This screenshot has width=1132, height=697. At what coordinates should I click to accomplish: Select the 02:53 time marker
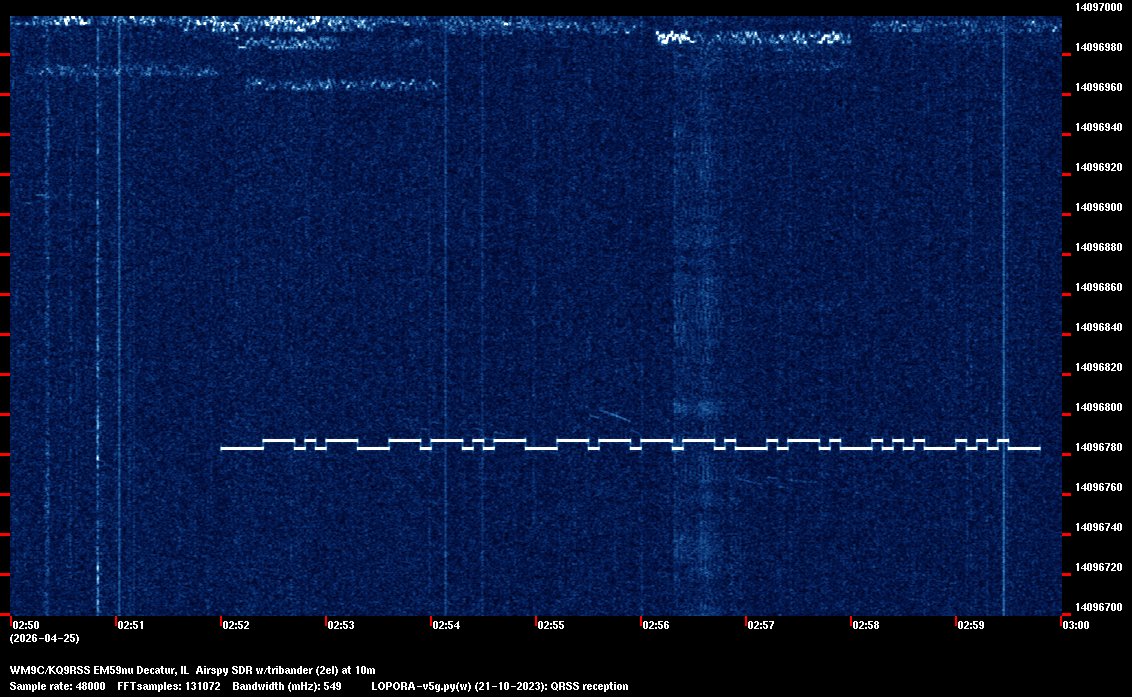[341, 625]
